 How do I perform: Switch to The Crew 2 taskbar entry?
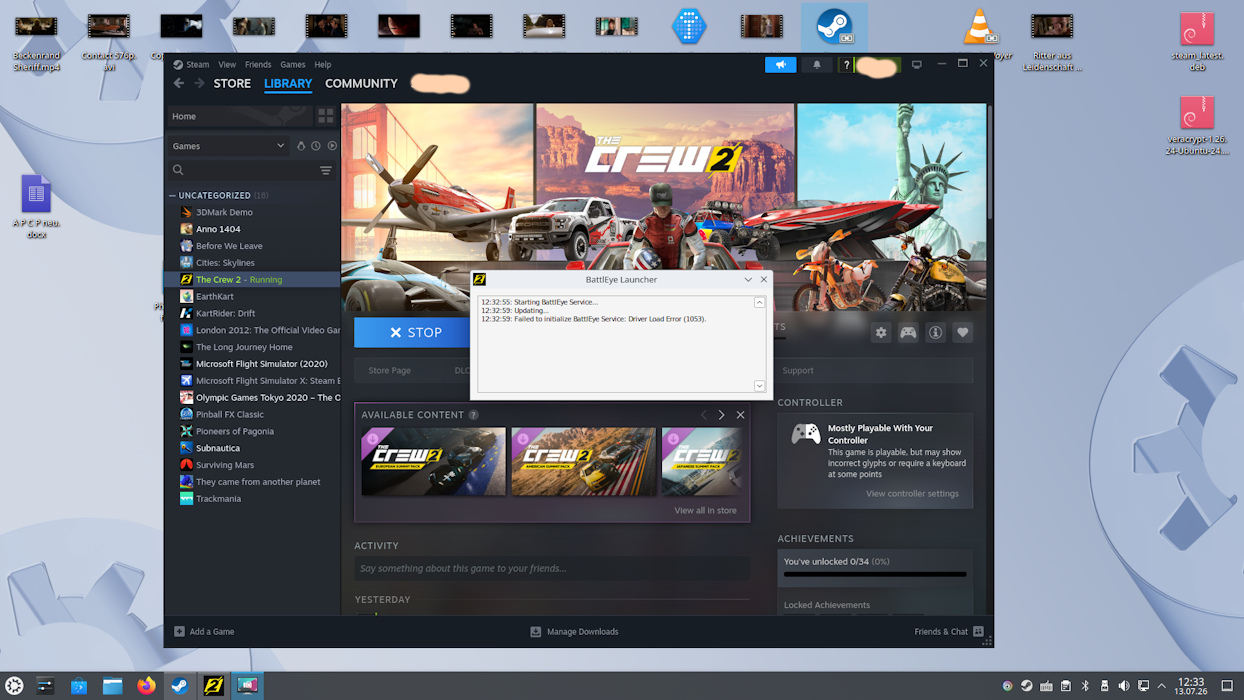[214, 686]
